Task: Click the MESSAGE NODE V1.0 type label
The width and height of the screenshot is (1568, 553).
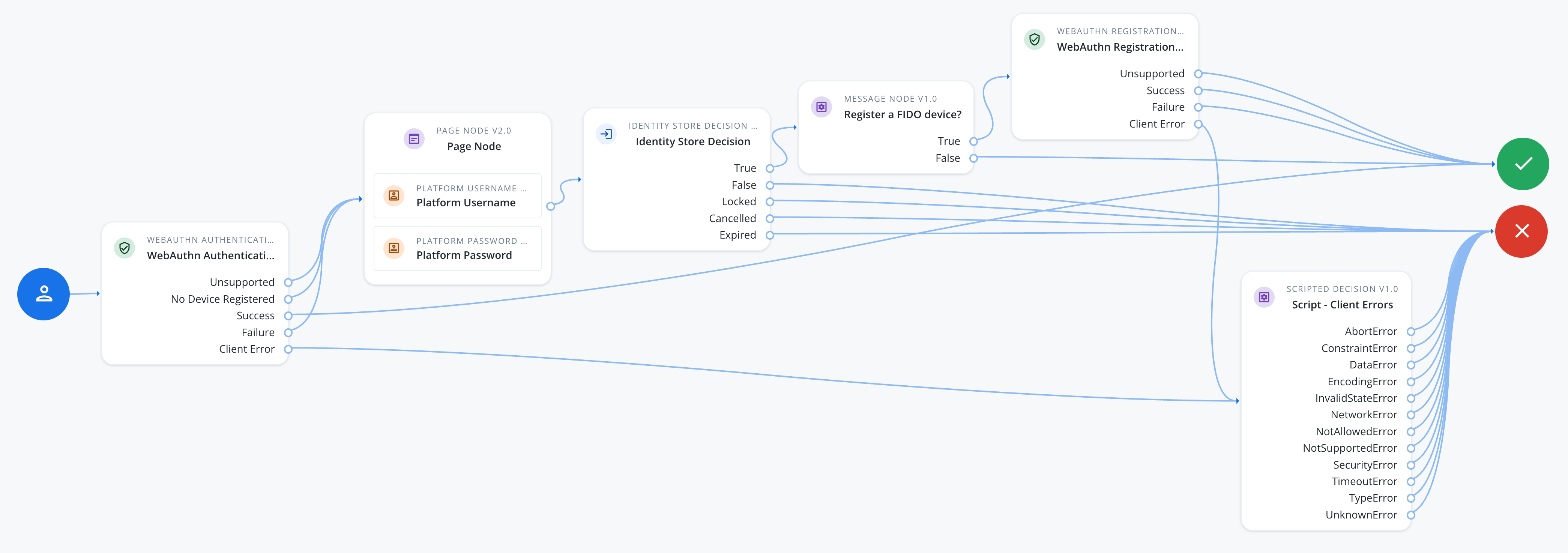Action: [x=890, y=99]
